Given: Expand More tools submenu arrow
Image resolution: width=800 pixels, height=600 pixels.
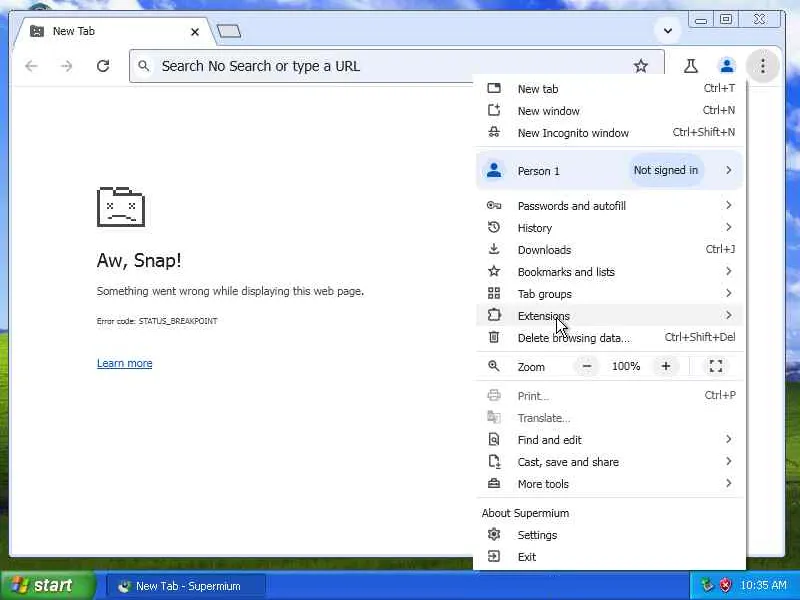Looking at the screenshot, I should [x=729, y=483].
